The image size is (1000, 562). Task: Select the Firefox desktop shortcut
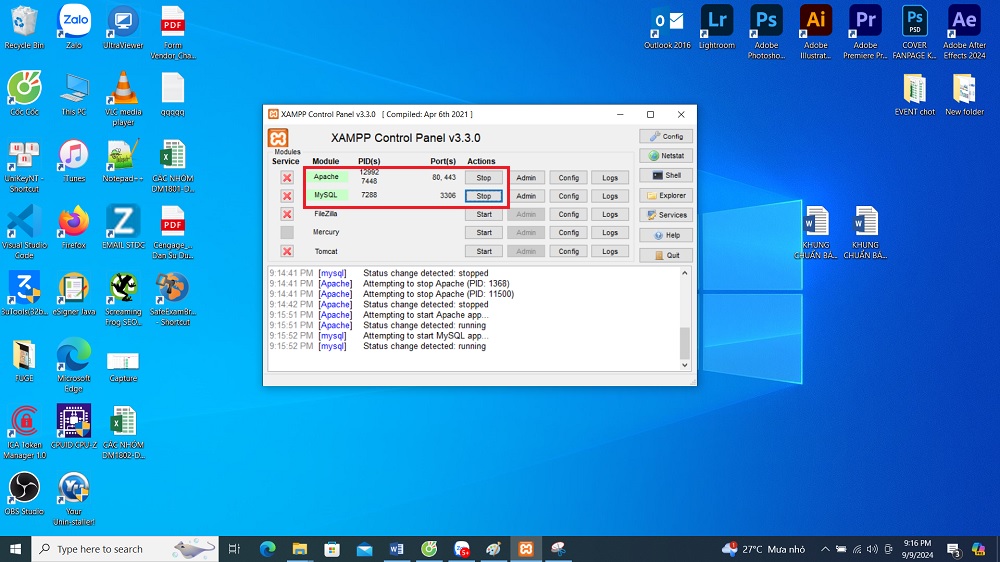(74, 227)
